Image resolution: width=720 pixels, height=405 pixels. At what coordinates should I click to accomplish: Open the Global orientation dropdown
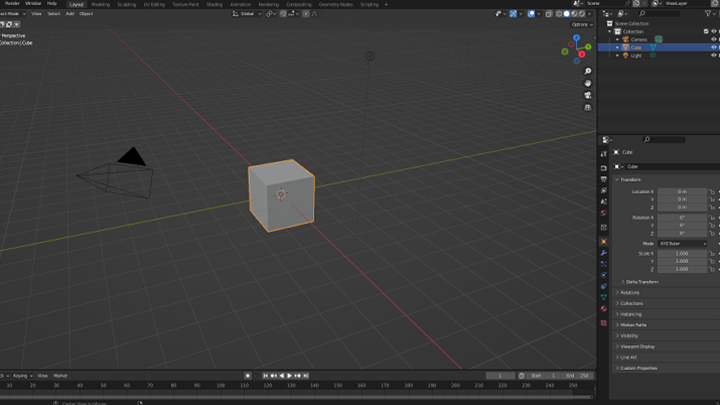click(x=247, y=14)
